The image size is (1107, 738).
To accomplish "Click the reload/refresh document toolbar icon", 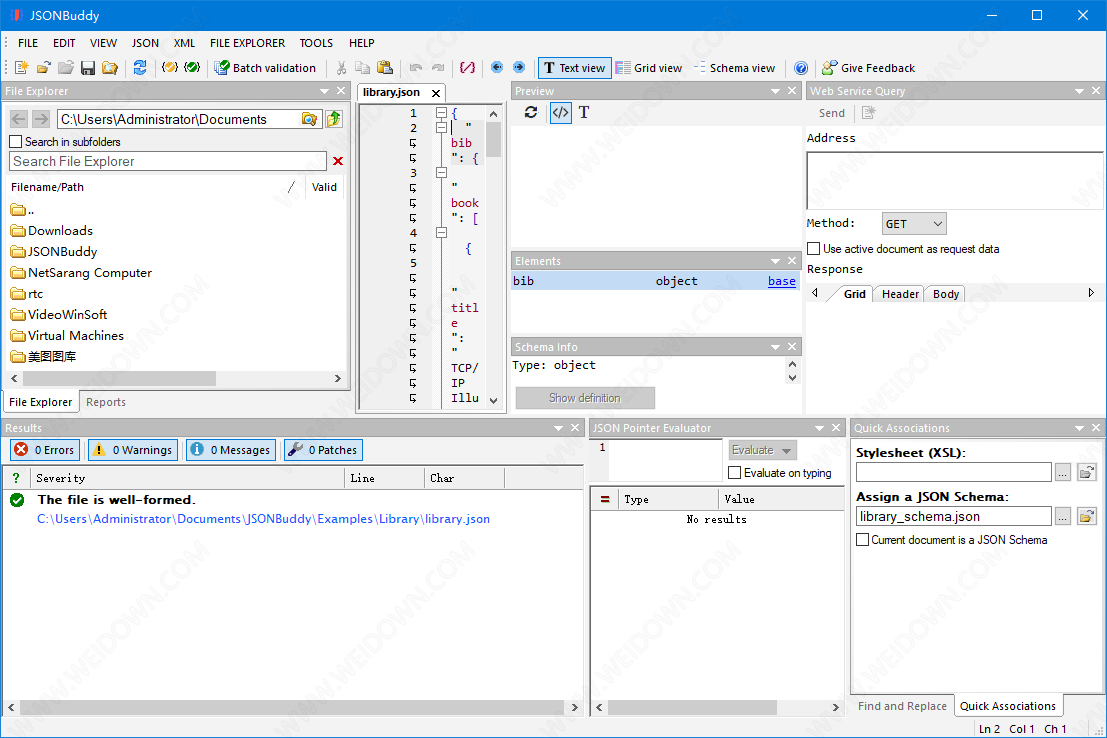I will coord(140,68).
